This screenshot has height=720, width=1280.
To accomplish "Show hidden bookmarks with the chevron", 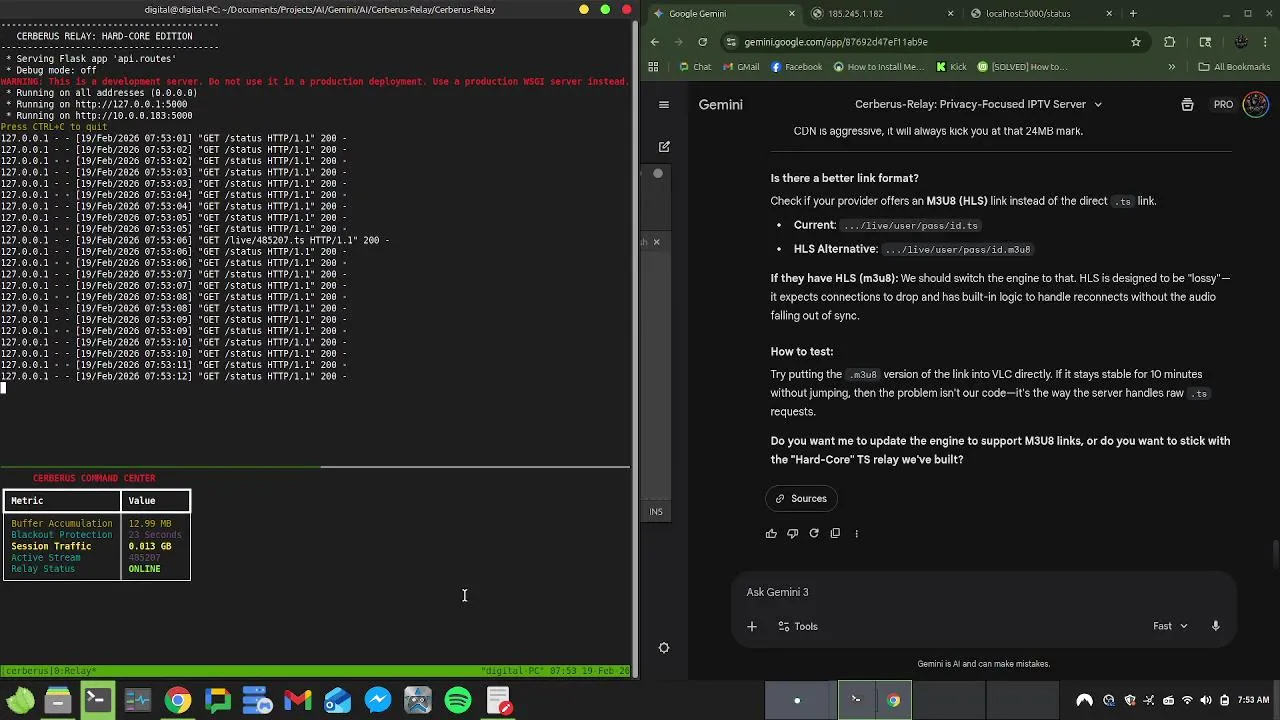I will coord(1172,67).
